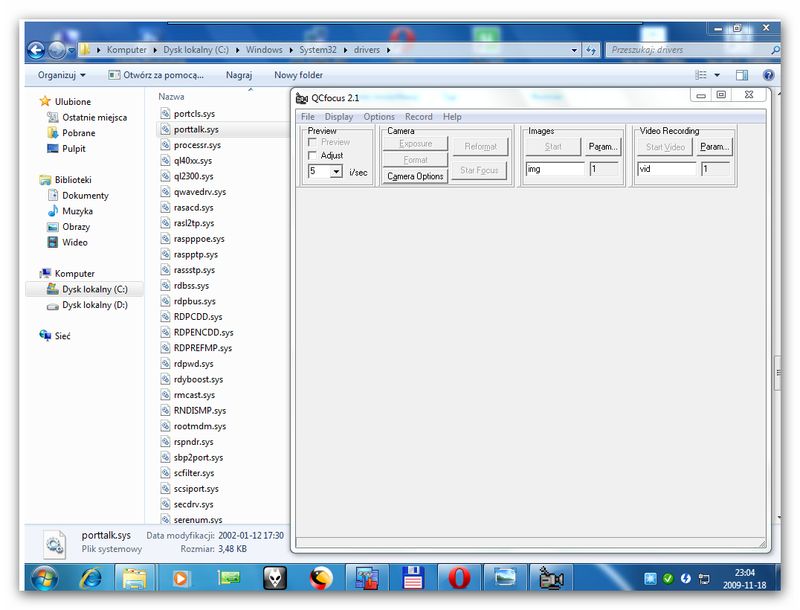The image size is (800, 610).
Task: Expand the breadcrumb arrow after Komputer
Action: 155,50
